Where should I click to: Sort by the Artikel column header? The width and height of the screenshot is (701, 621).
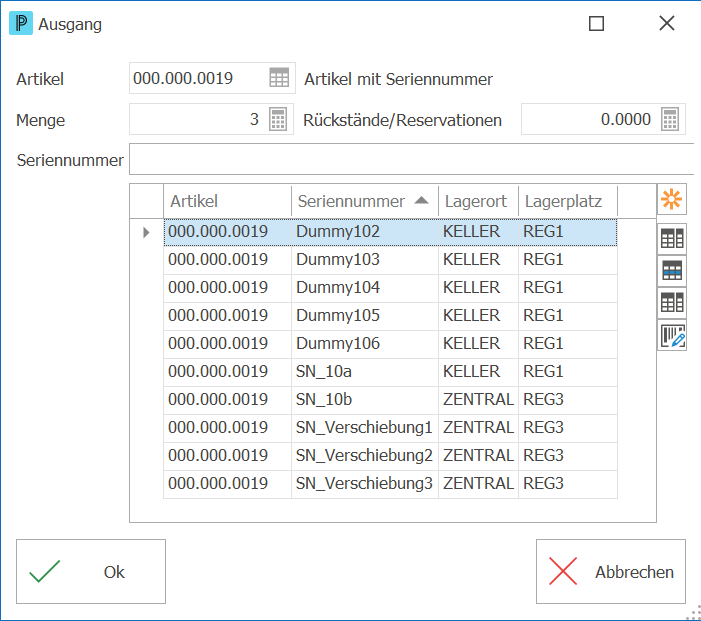coord(228,201)
